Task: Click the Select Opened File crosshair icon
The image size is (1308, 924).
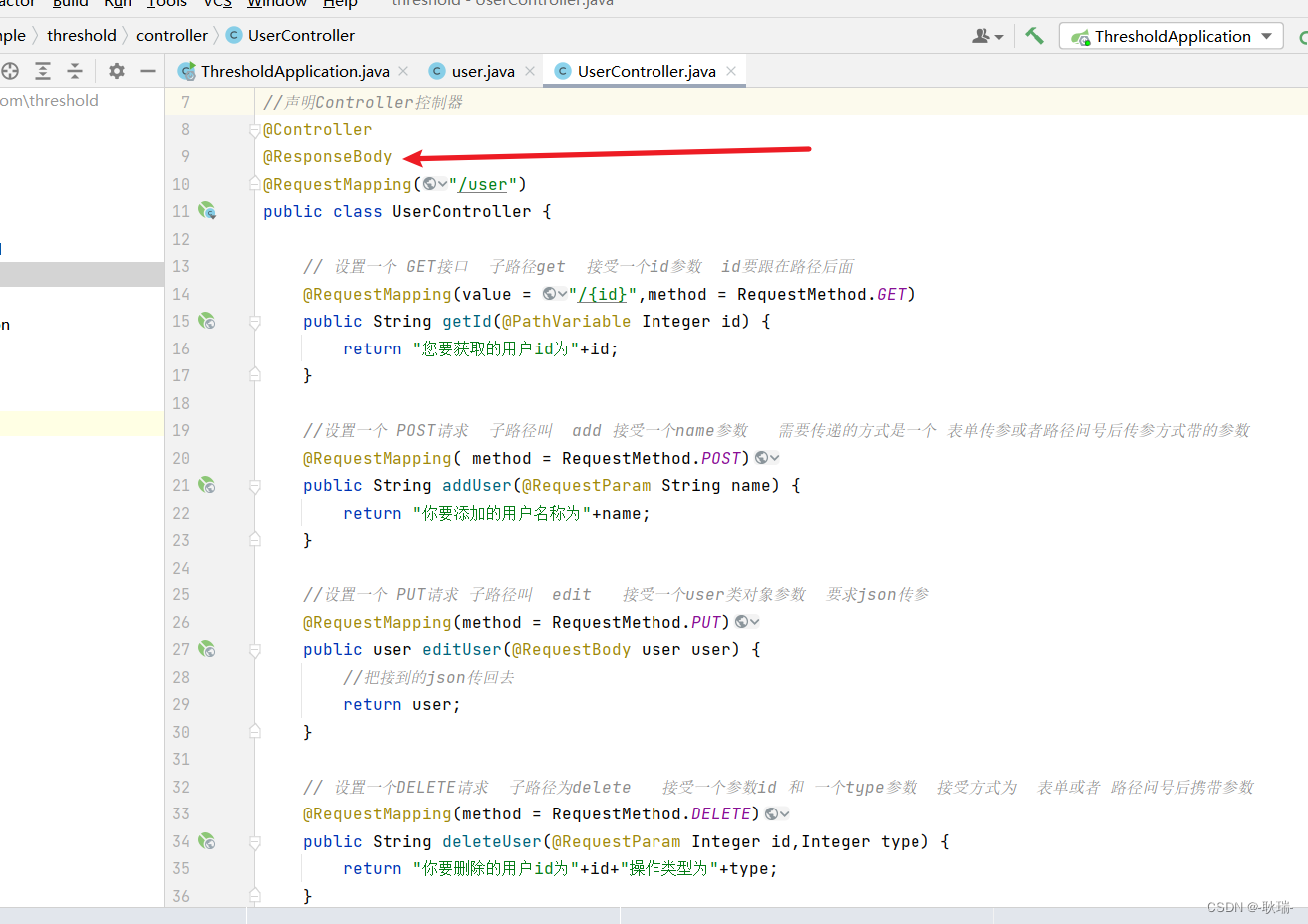Action: [x=10, y=71]
